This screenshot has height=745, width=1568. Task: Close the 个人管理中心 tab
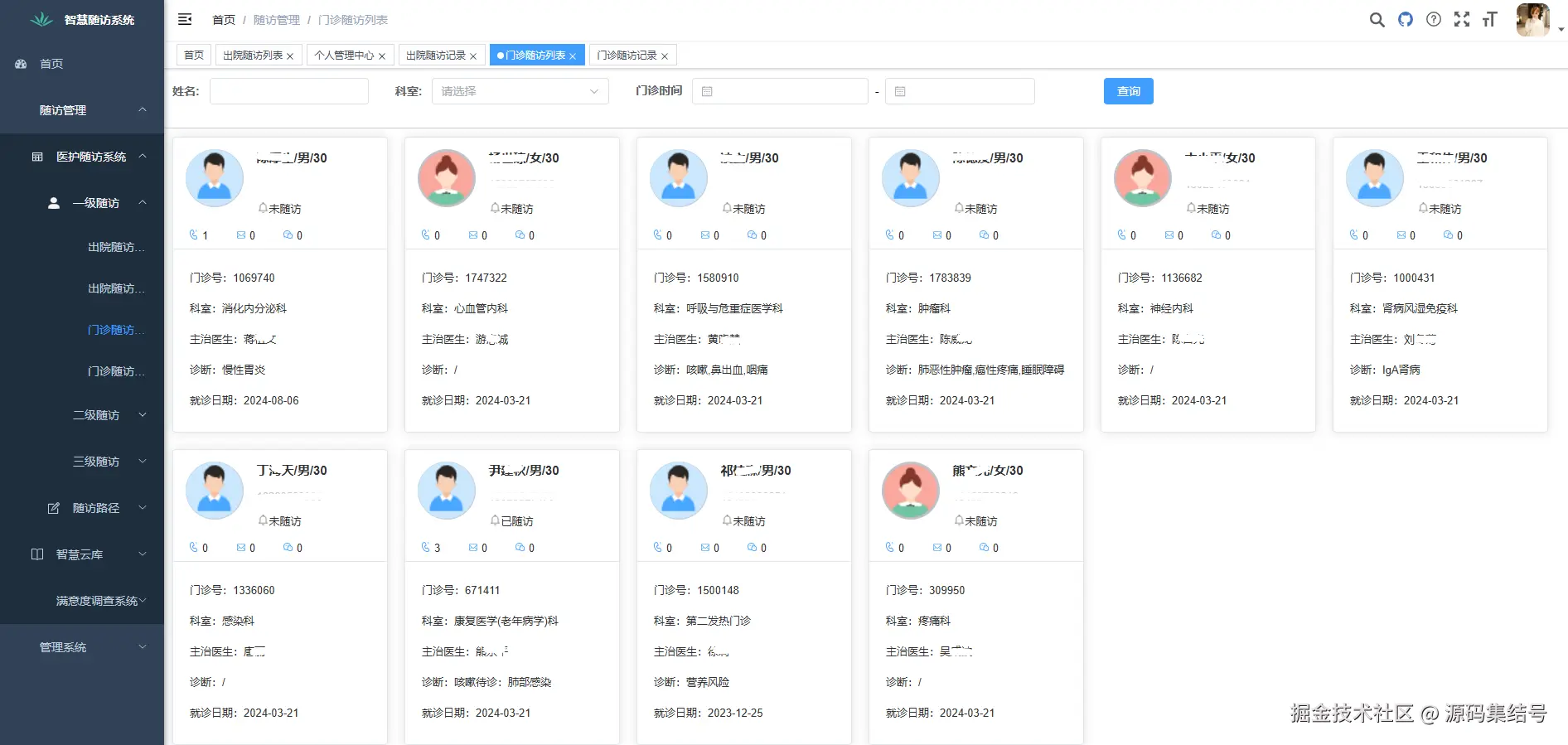tap(382, 56)
